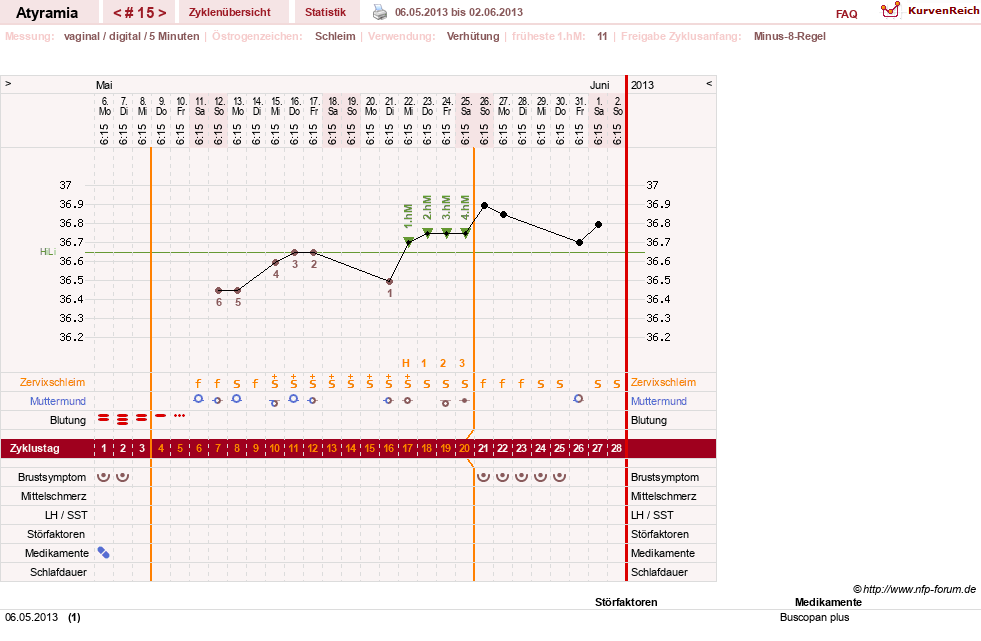
Task: Click the Brustsymptom icon on cycle day 23
Action: pos(521,477)
